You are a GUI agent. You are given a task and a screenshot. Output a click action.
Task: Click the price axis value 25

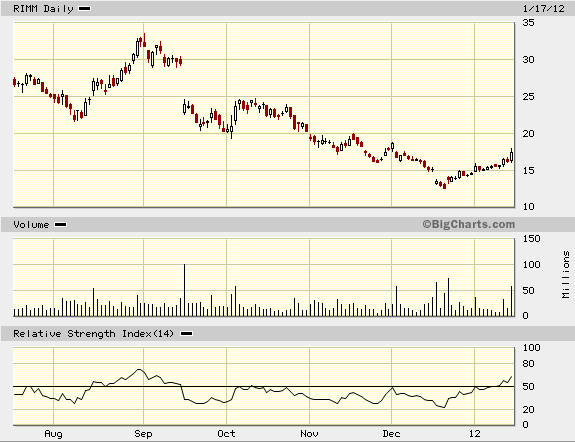click(528, 96)
